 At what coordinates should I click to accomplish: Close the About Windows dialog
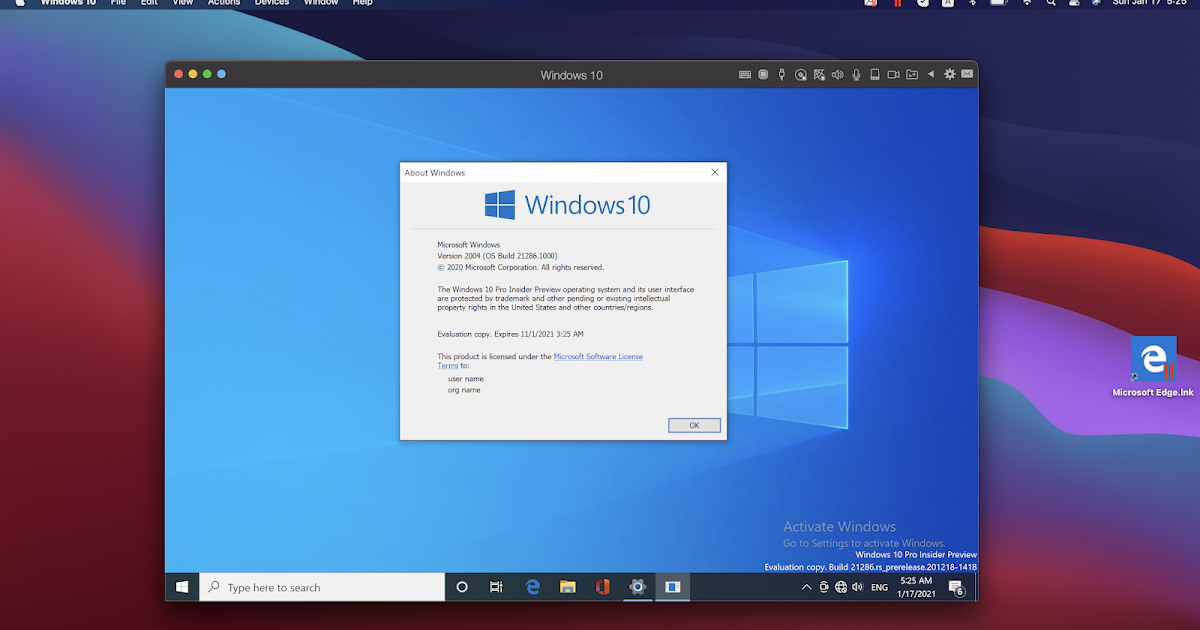[x=714, y=172]
